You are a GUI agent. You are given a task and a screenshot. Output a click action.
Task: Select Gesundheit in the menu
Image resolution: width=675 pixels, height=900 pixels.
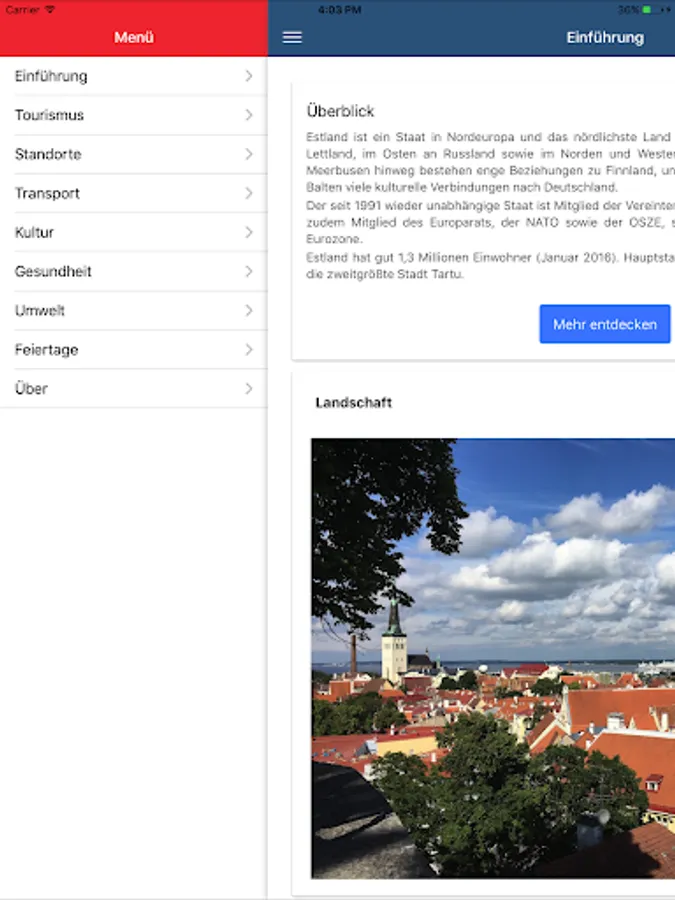pos(134,271)
